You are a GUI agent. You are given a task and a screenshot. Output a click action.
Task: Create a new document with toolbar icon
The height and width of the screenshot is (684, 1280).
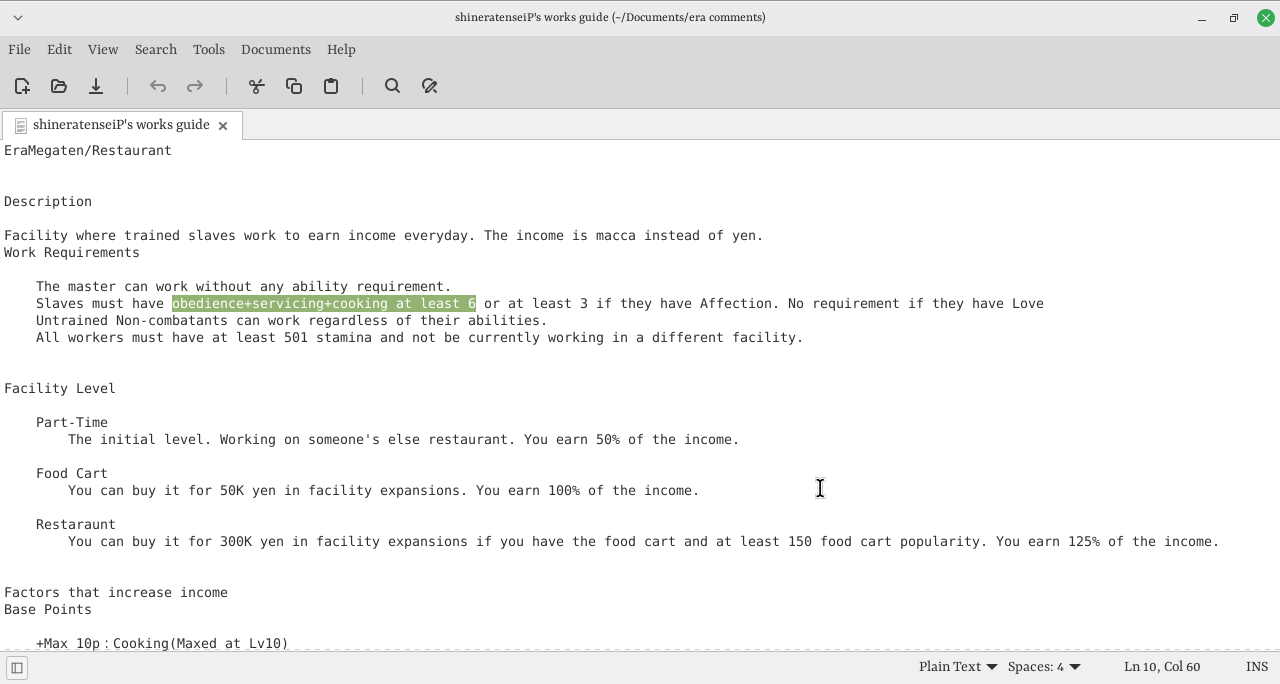pyautogui.click(x=22, y=86)
